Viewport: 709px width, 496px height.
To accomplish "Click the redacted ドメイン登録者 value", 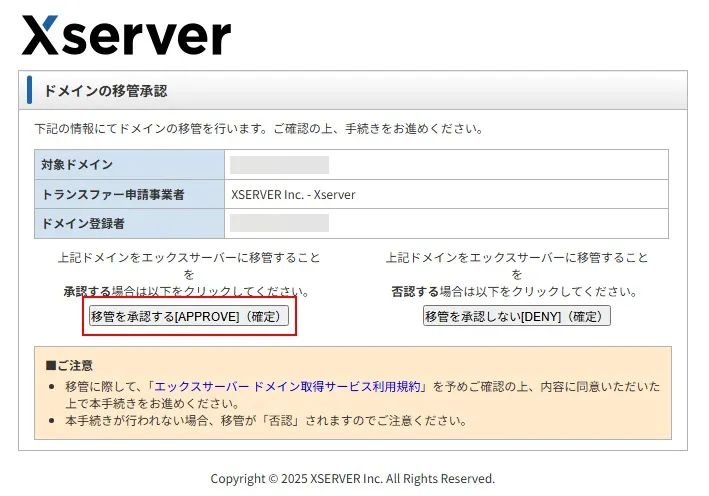I will tap(279, 223).
